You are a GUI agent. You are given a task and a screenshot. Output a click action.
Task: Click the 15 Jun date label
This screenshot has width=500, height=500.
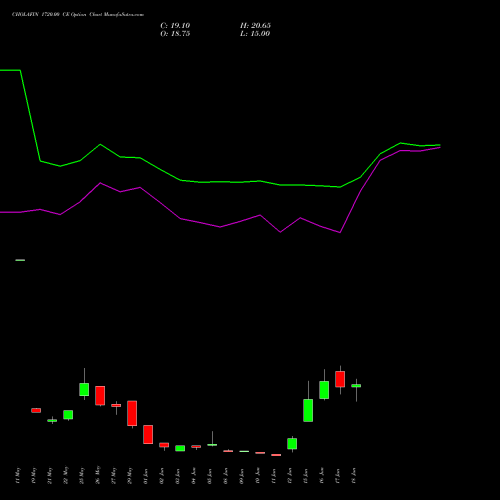306,476
